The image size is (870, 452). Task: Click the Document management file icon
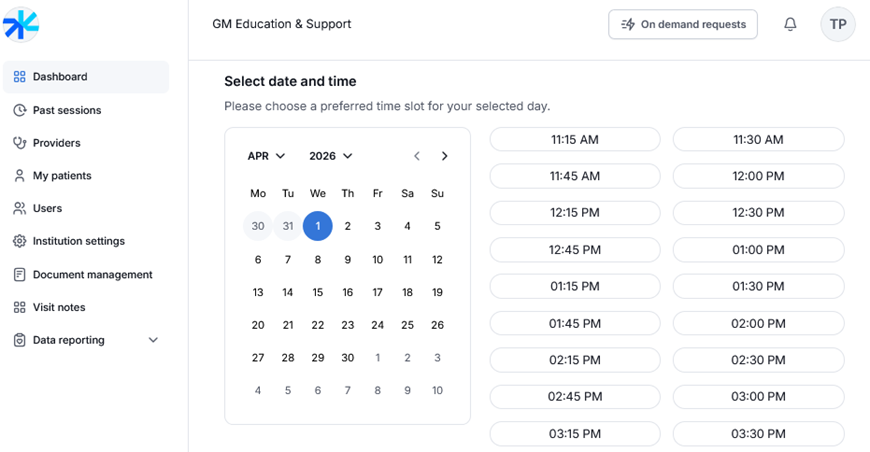click(19, 275)
